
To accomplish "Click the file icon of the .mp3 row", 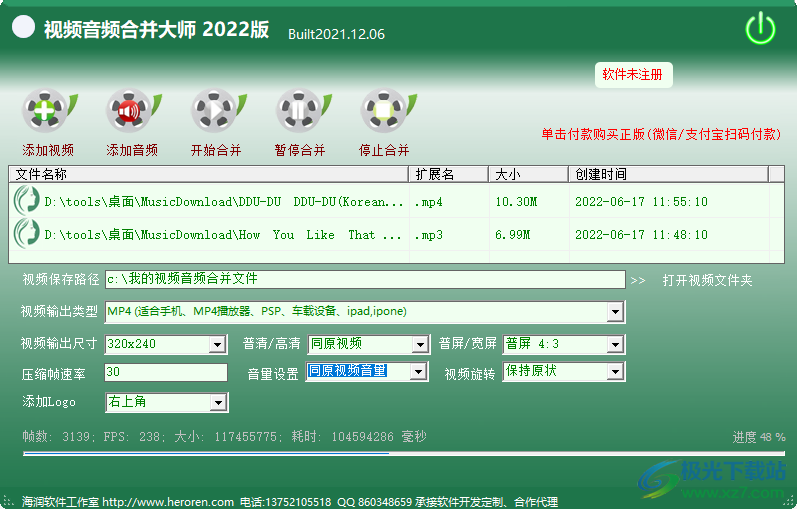I will pos(27,233).
